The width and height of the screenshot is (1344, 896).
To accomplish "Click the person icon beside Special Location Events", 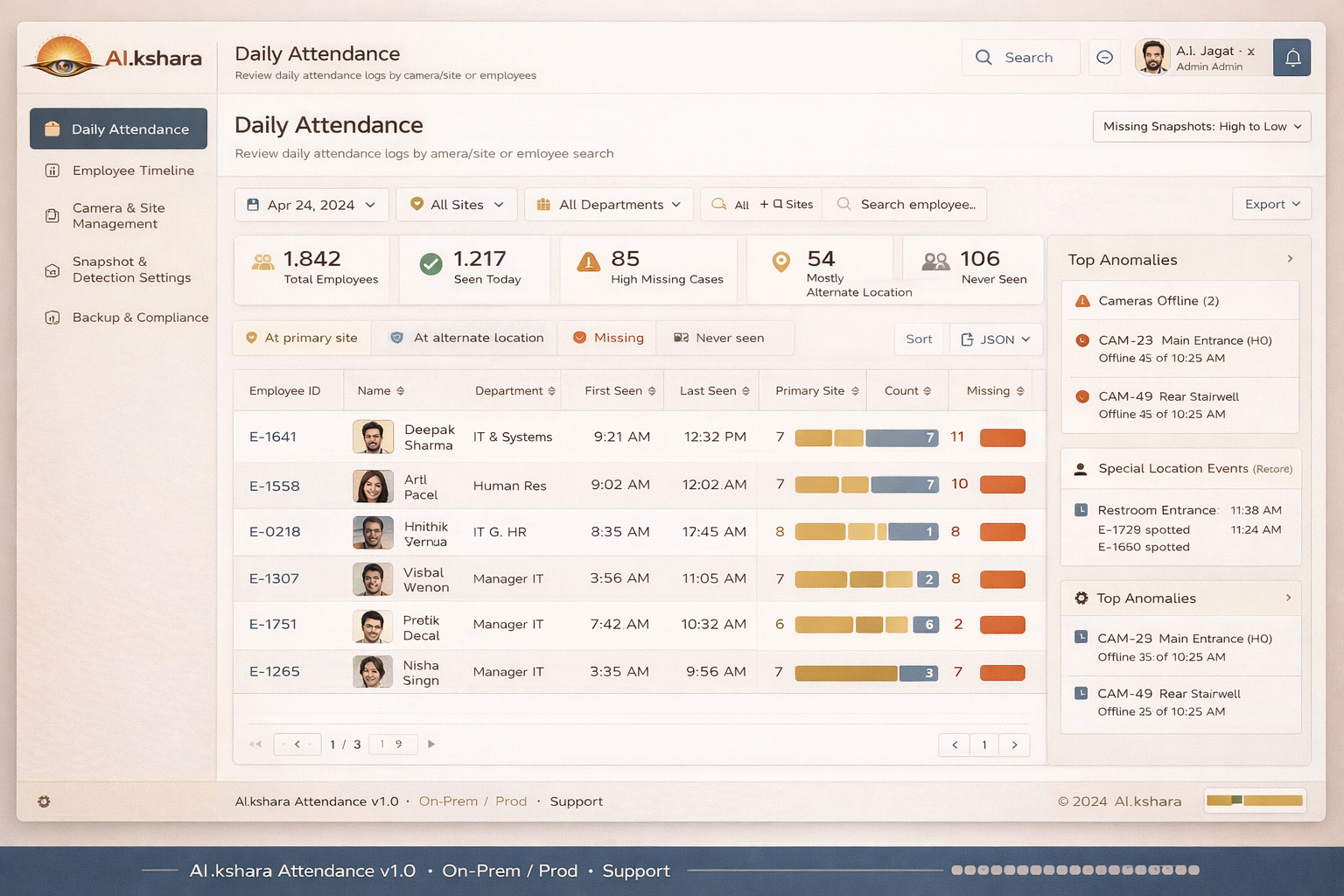I will 1081,469.
